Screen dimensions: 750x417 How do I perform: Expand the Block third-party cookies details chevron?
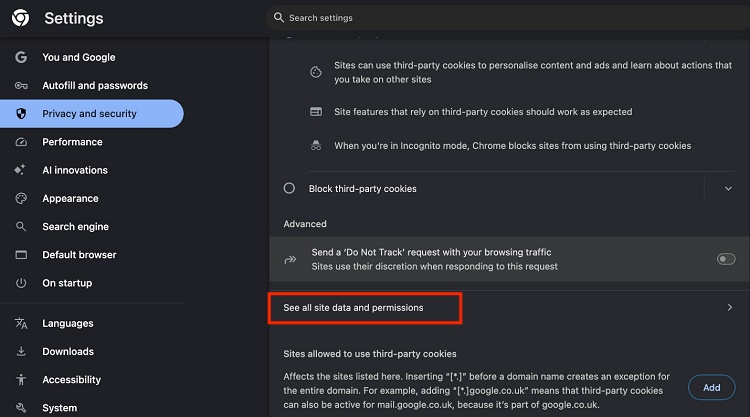(x=727, y=188)
